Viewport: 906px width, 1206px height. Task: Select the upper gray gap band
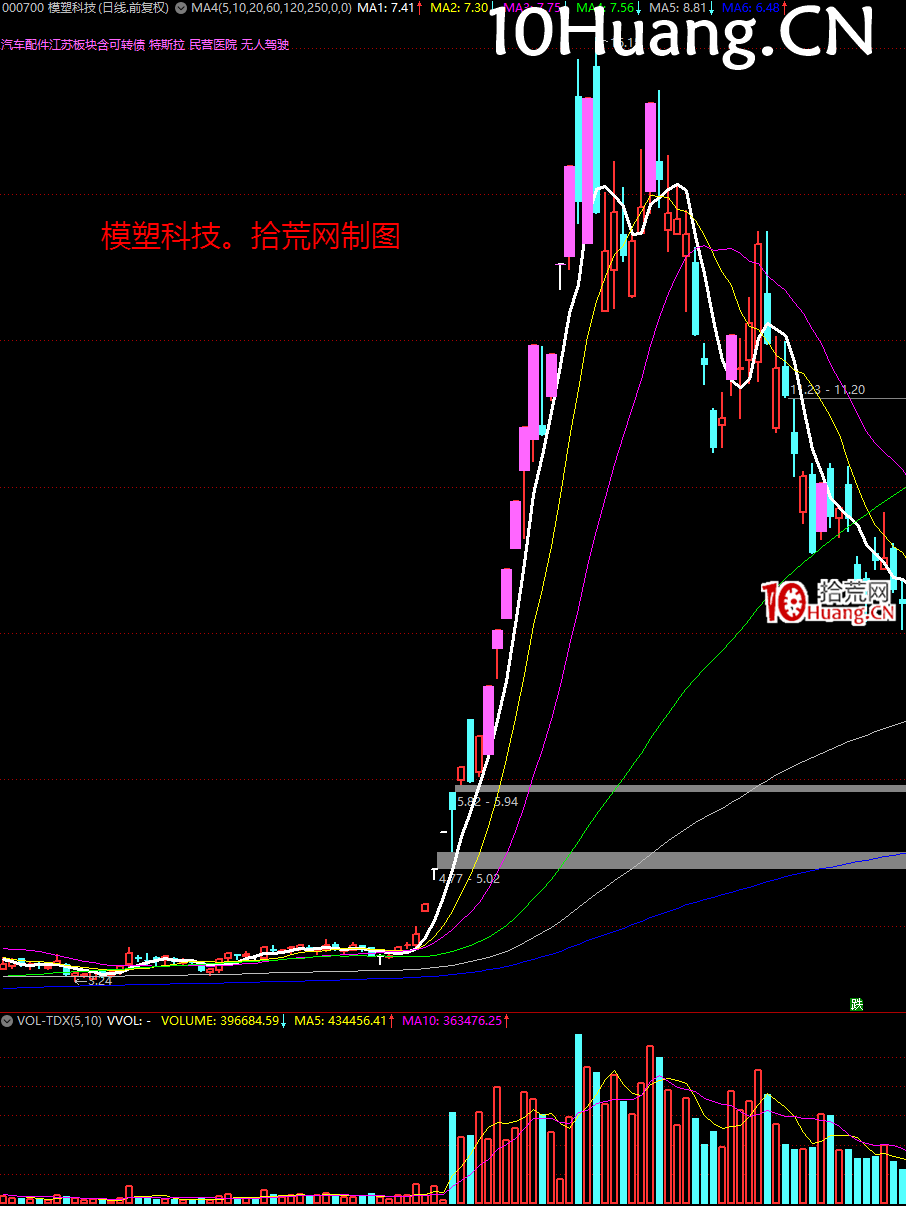(x=680, y=788)
